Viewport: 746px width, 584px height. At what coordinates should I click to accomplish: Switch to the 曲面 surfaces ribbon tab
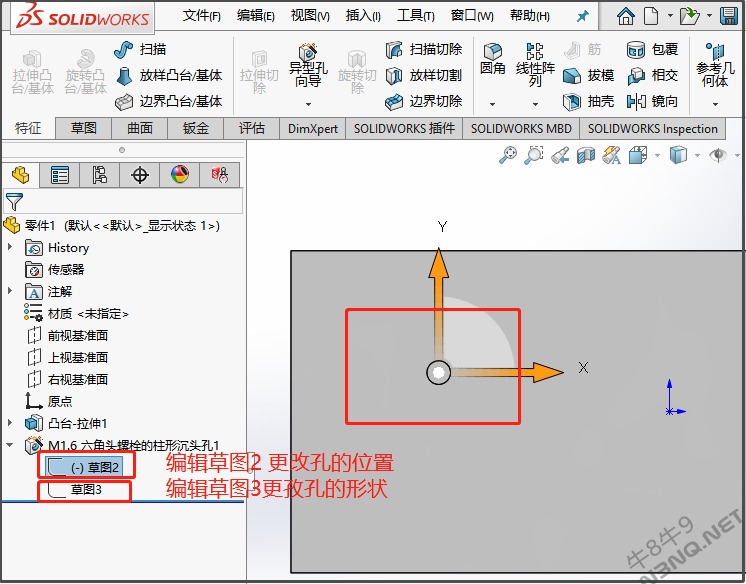140,128
